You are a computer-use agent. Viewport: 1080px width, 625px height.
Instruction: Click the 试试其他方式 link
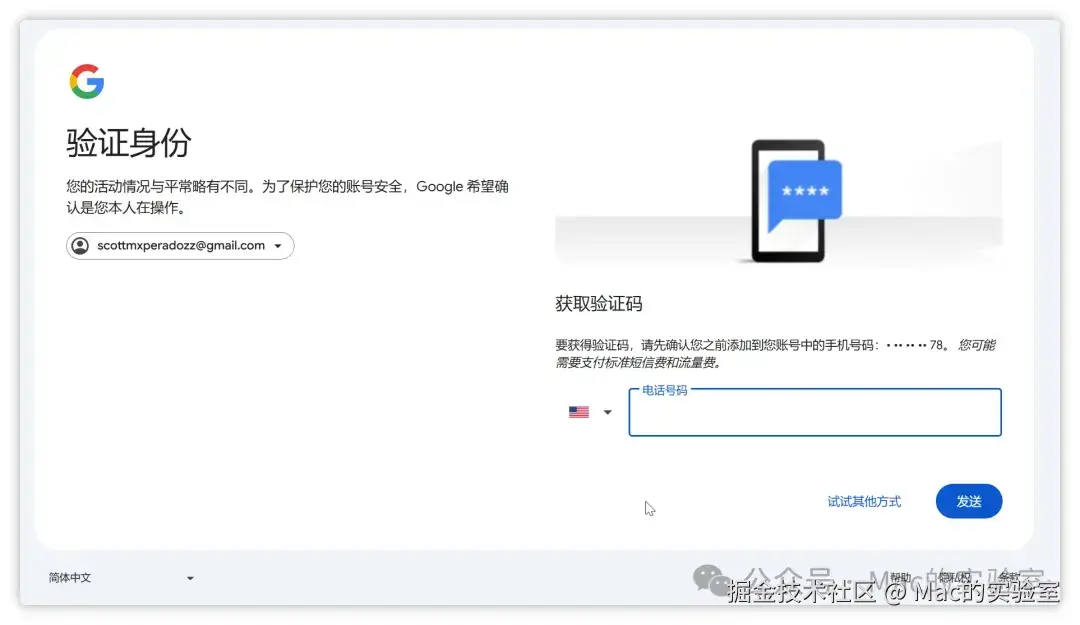pyautogui.click(x=864, y=502)
